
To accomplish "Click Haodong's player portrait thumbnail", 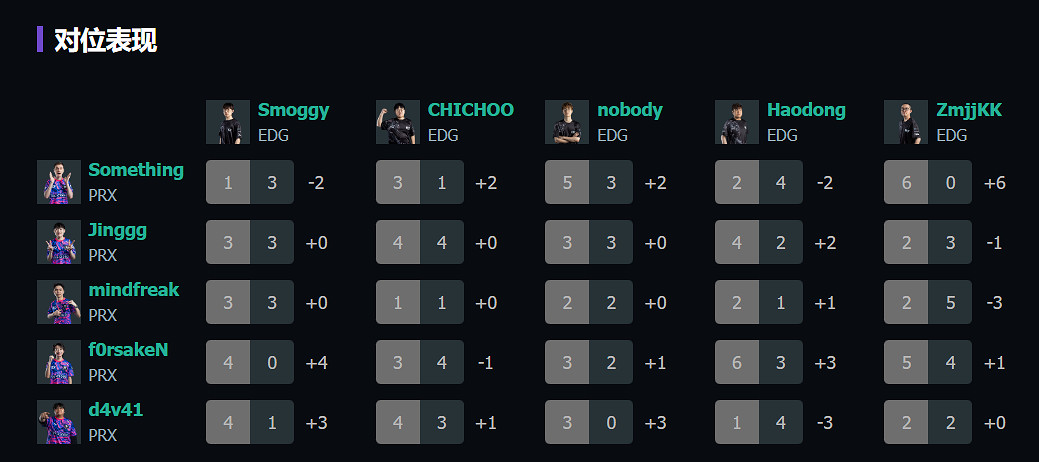I will (737, 122).
